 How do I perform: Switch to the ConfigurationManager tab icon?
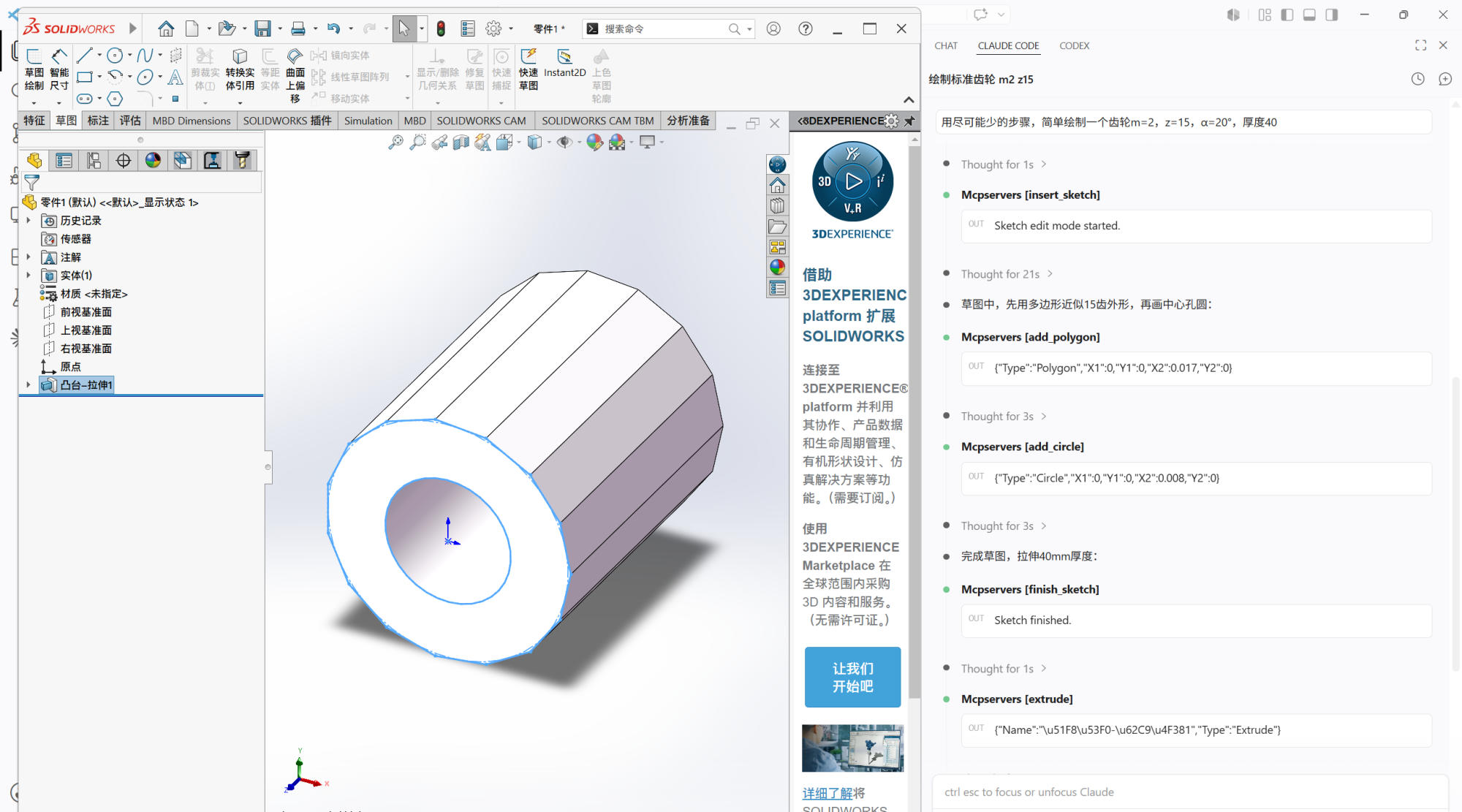pyautogui.click(x=94, y=160)
